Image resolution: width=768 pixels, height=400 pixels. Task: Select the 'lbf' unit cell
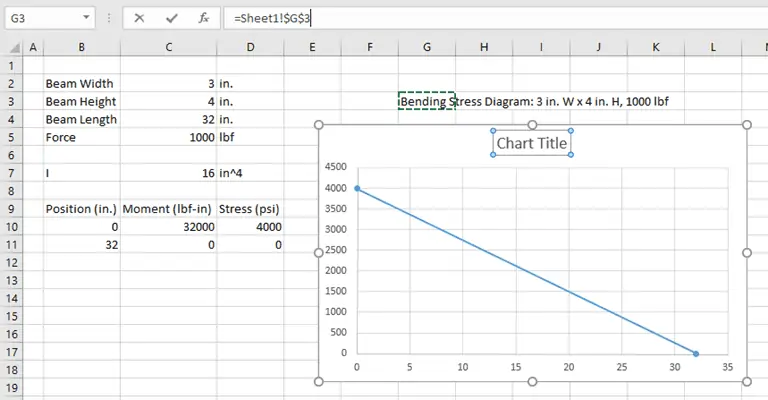[x=250, y=138]
